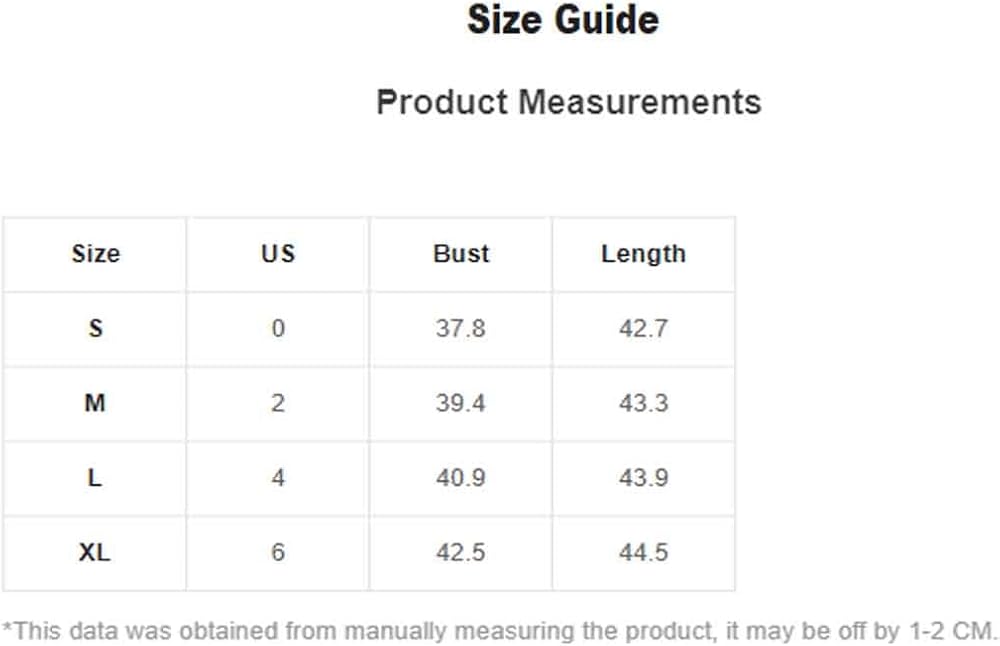Click the manual measurement disclaimer footnote
Screen dimensions: 1000x646
(x=500, y=631)
